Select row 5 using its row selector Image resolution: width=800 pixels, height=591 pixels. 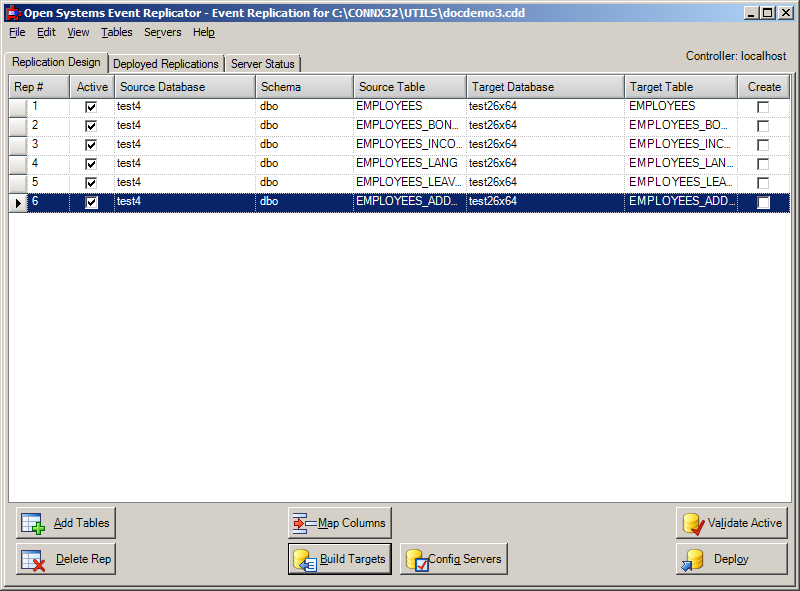[16, 182]
